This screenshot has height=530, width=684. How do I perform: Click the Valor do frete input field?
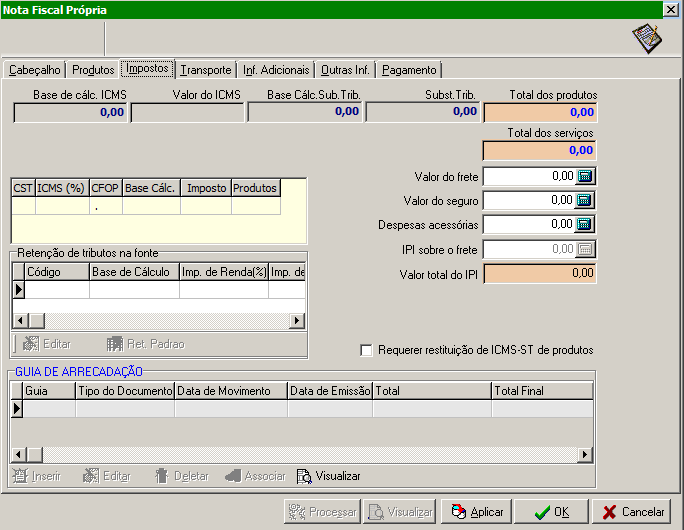pyautogui.click(x=530, y=176)
